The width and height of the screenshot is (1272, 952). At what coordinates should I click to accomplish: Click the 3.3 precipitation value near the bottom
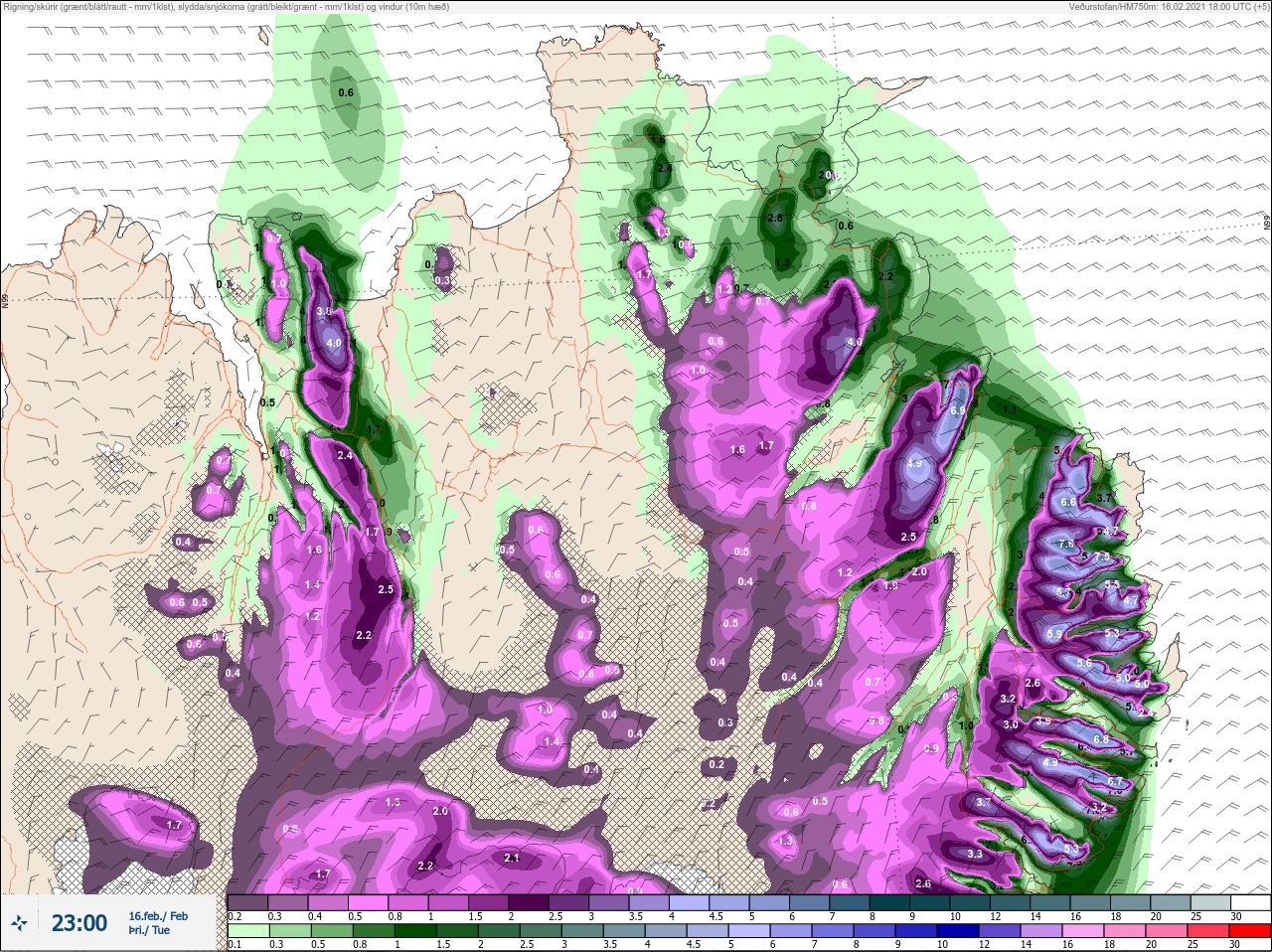tap(975, 854)
